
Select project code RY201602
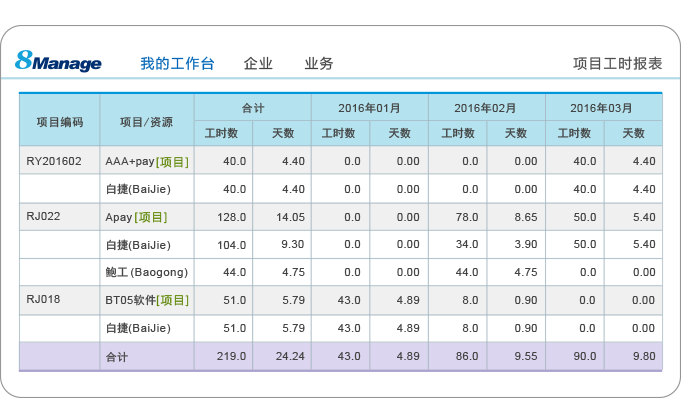54,161
